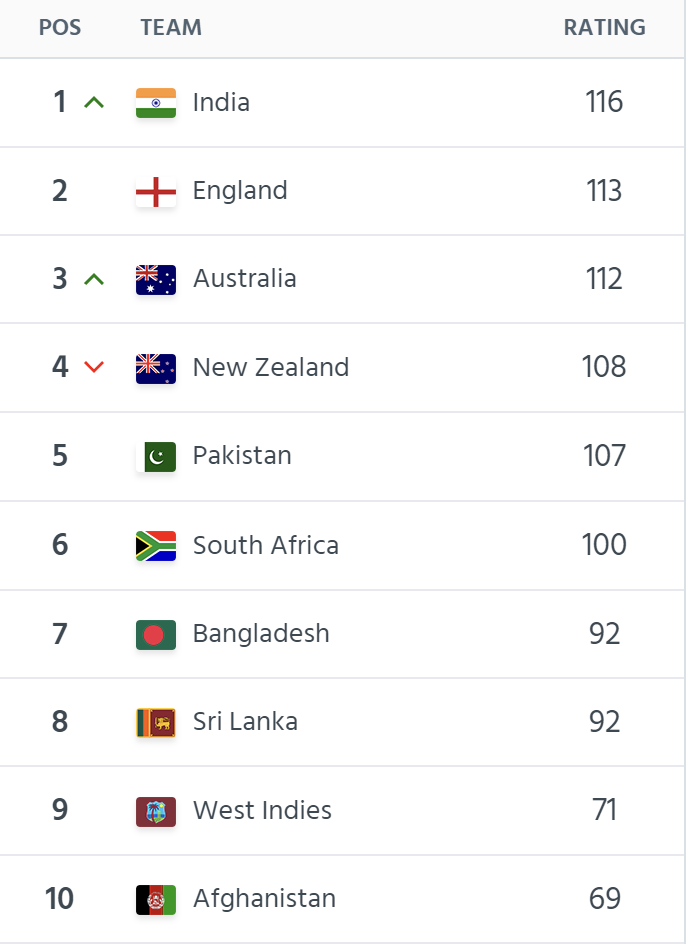Click the TEAM column header
The height and width of the screenshot is (944, 686).
pos(171,28)
